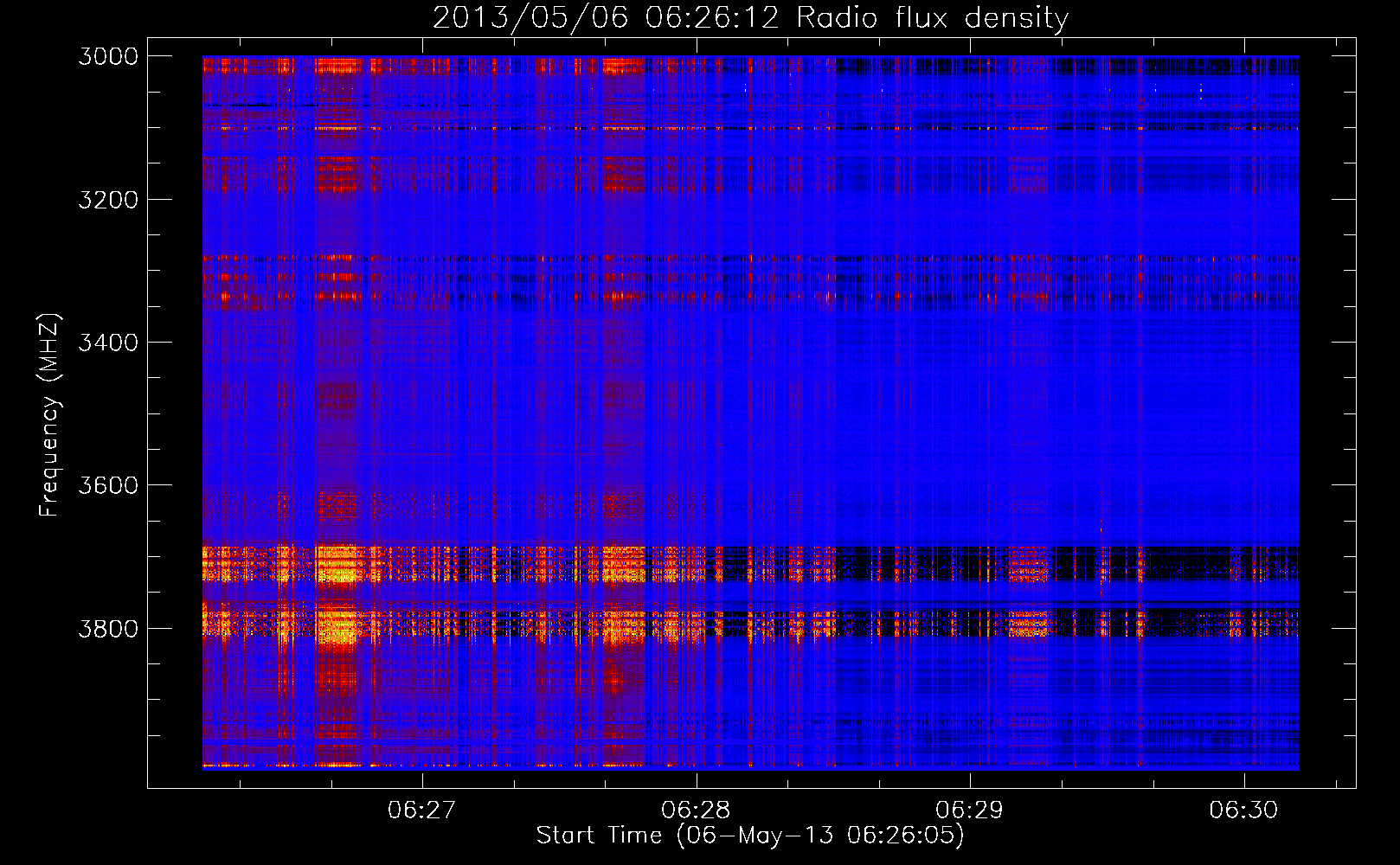Select the 3600 frequency axis label
This screenshot has height=865, width=1400.
pyautogui.click(x=108, y=485)
